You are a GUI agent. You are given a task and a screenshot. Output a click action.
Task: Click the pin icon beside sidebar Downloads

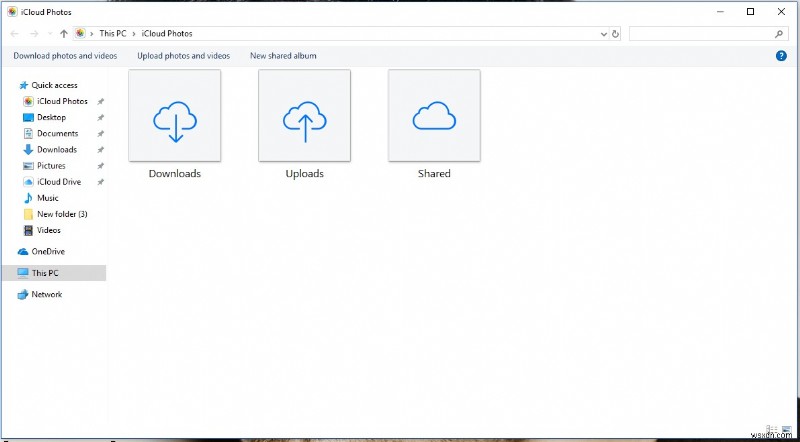coord(101,150)
